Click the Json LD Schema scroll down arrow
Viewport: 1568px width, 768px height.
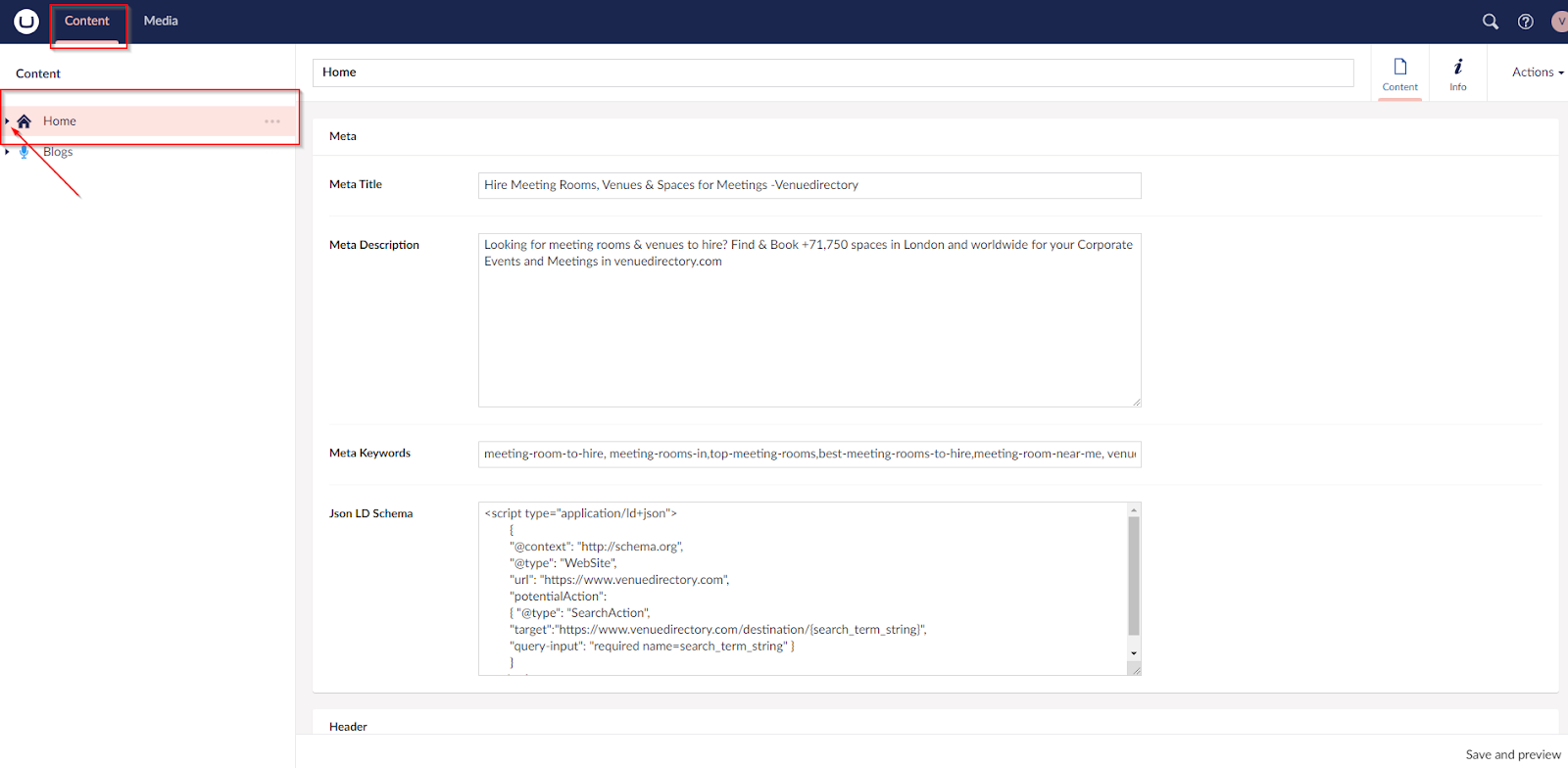[x=1134, y=653]
